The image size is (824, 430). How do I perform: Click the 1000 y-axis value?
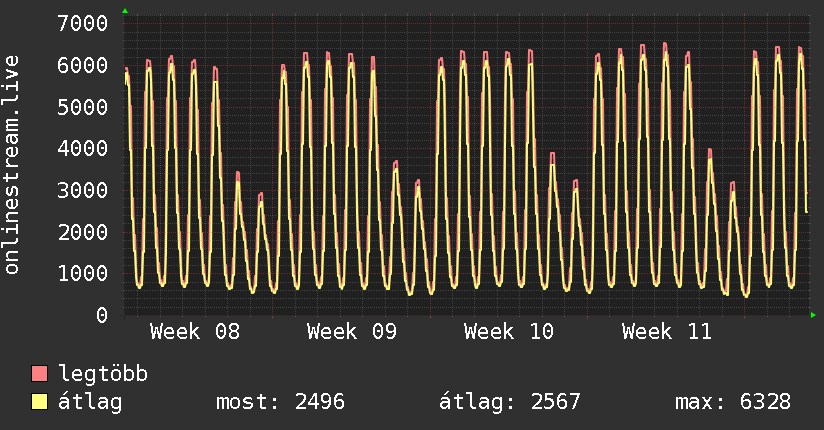point(83,274)
